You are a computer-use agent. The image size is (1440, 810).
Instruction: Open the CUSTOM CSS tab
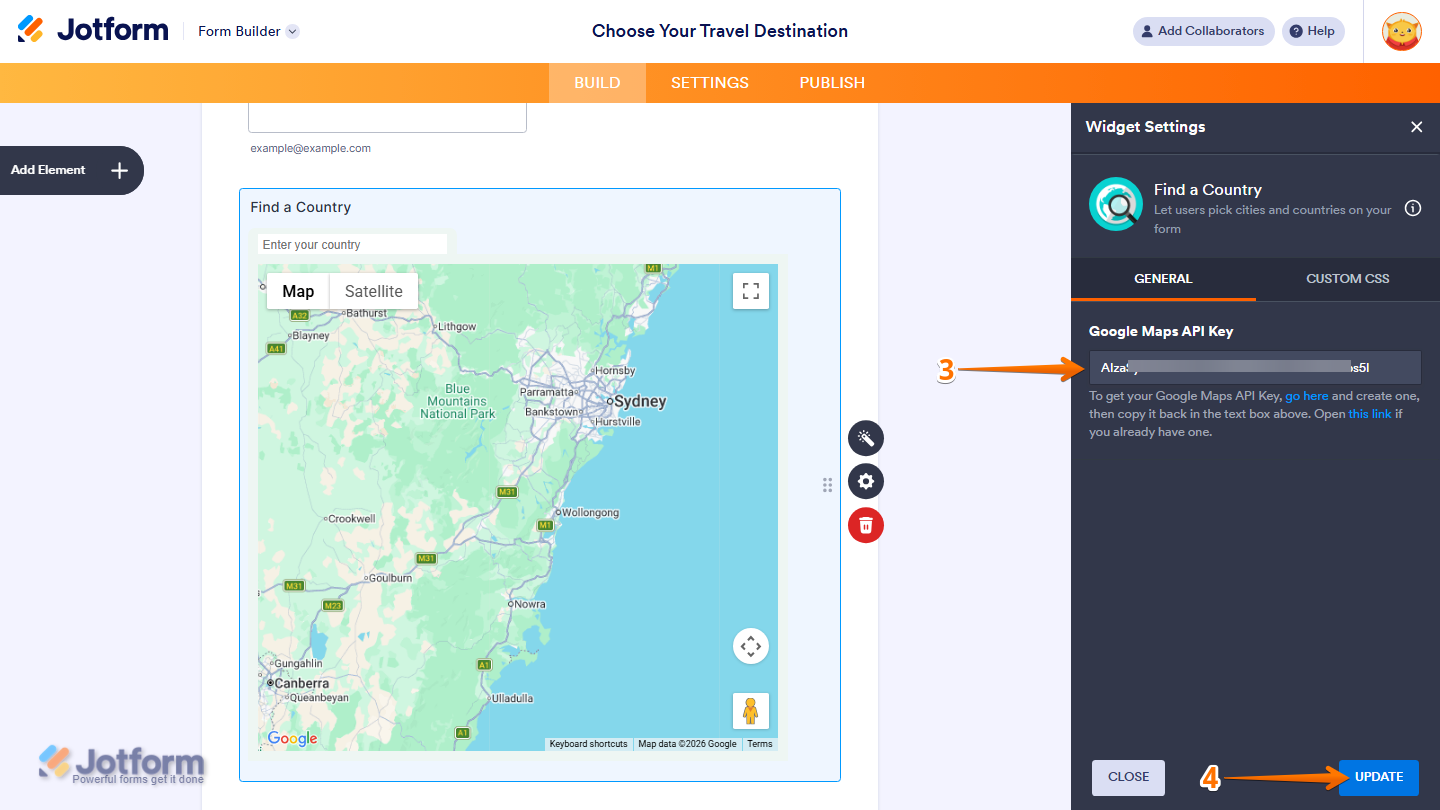click(x=1347, y=279)
